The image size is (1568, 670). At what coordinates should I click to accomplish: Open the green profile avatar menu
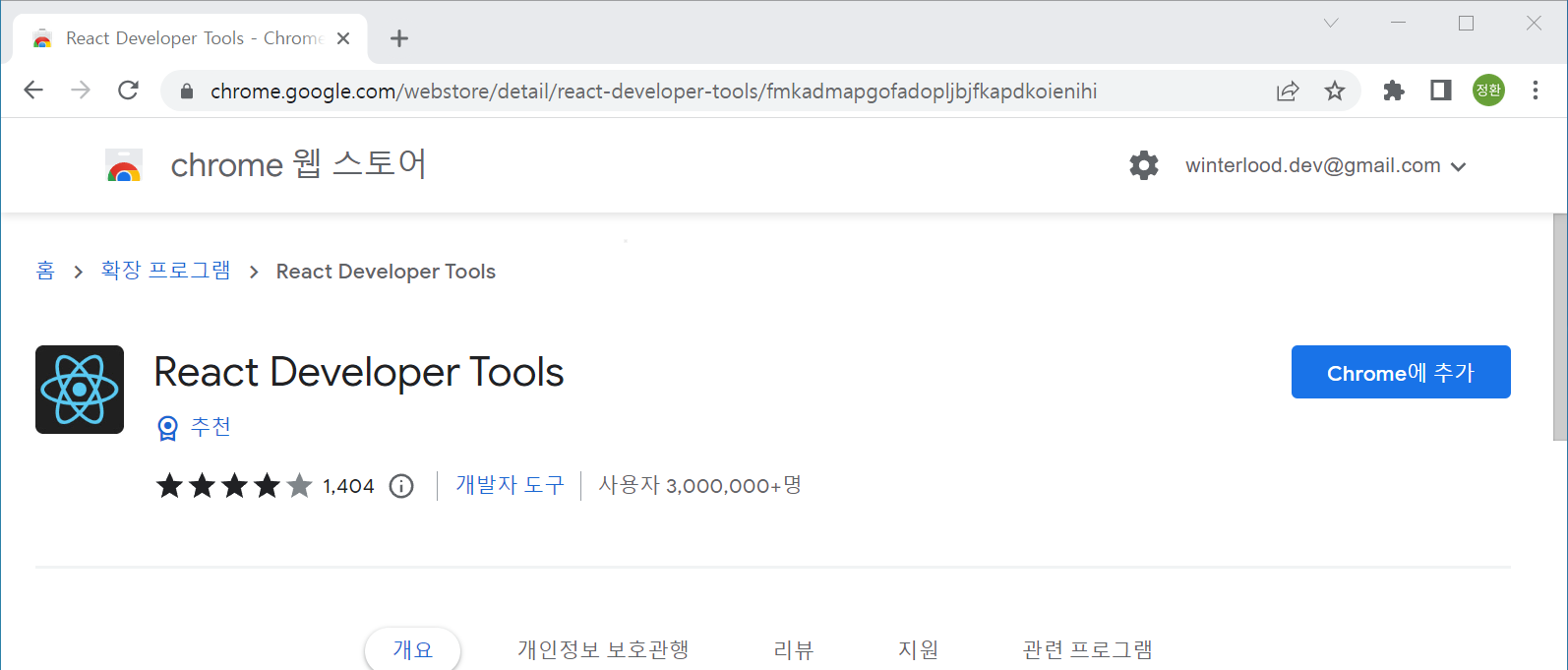[1488, 91]
